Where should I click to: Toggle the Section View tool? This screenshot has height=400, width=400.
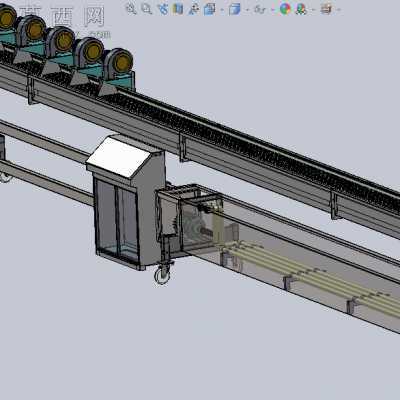coord(178,9)
